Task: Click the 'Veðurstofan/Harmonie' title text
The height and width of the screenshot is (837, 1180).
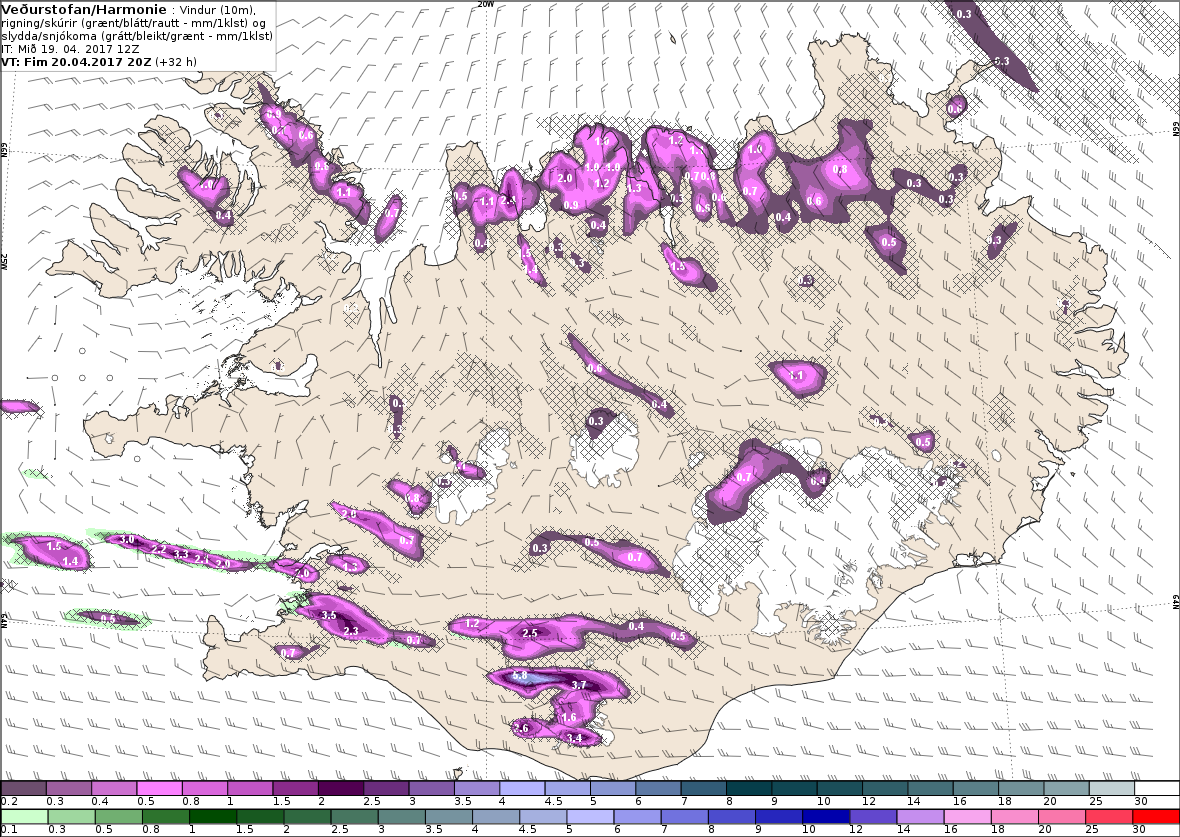Action: (x=84, y=10)
